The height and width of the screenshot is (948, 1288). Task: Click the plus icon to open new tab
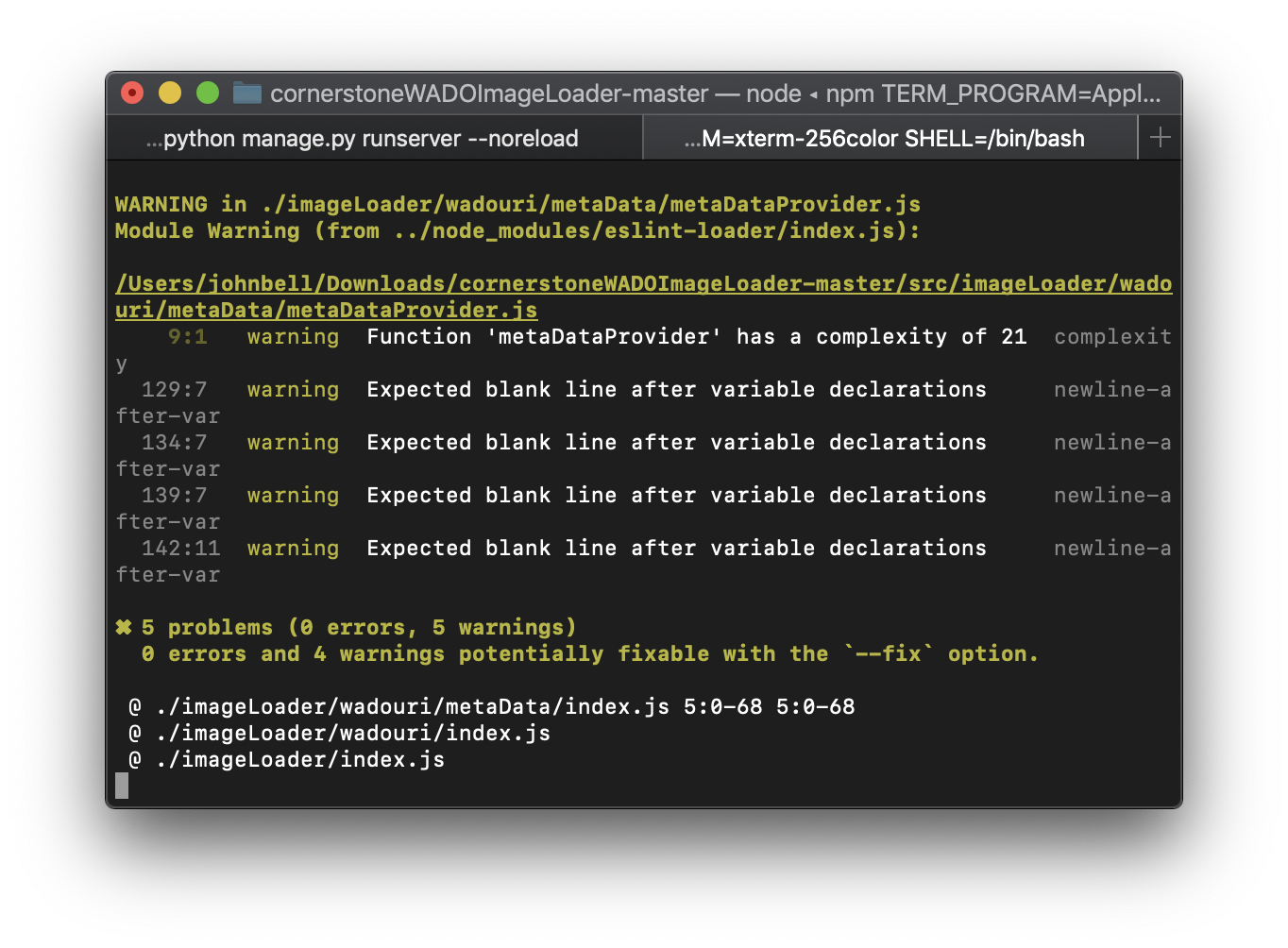1160,137
